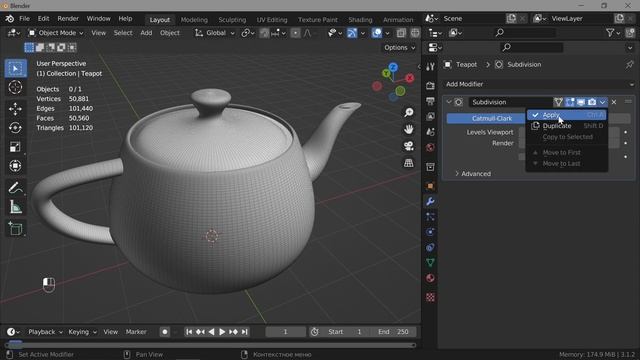Jump to the end frame

coord(244,332)
